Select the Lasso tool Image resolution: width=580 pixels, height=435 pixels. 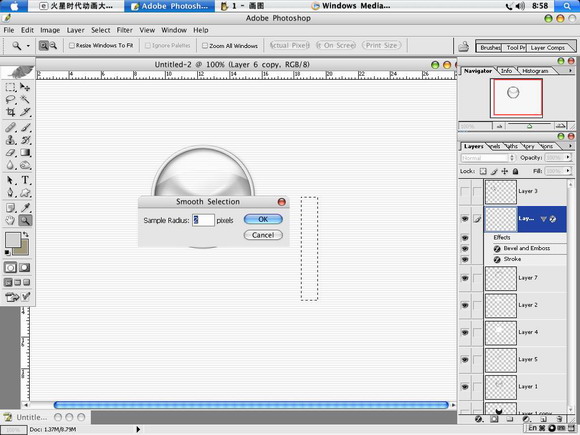pos(10,99)
